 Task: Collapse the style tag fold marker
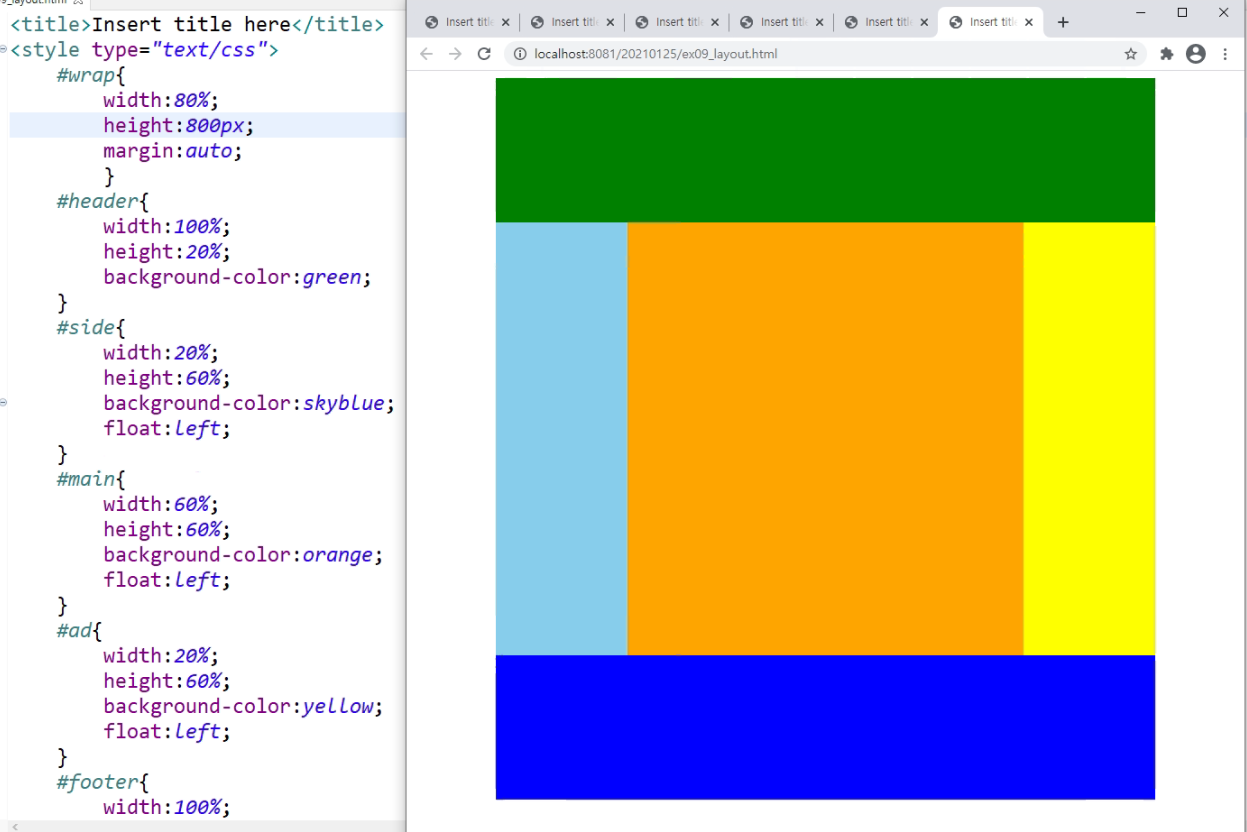pyautogui.click(x=4, y=49)
